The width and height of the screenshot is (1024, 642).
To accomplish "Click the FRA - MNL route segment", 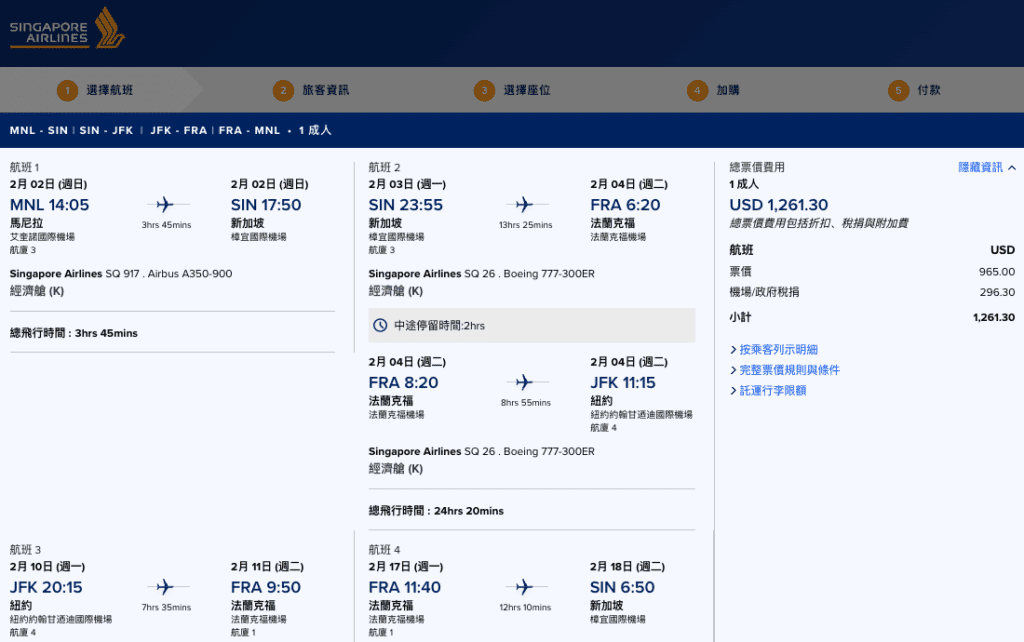I will point(249,130).
